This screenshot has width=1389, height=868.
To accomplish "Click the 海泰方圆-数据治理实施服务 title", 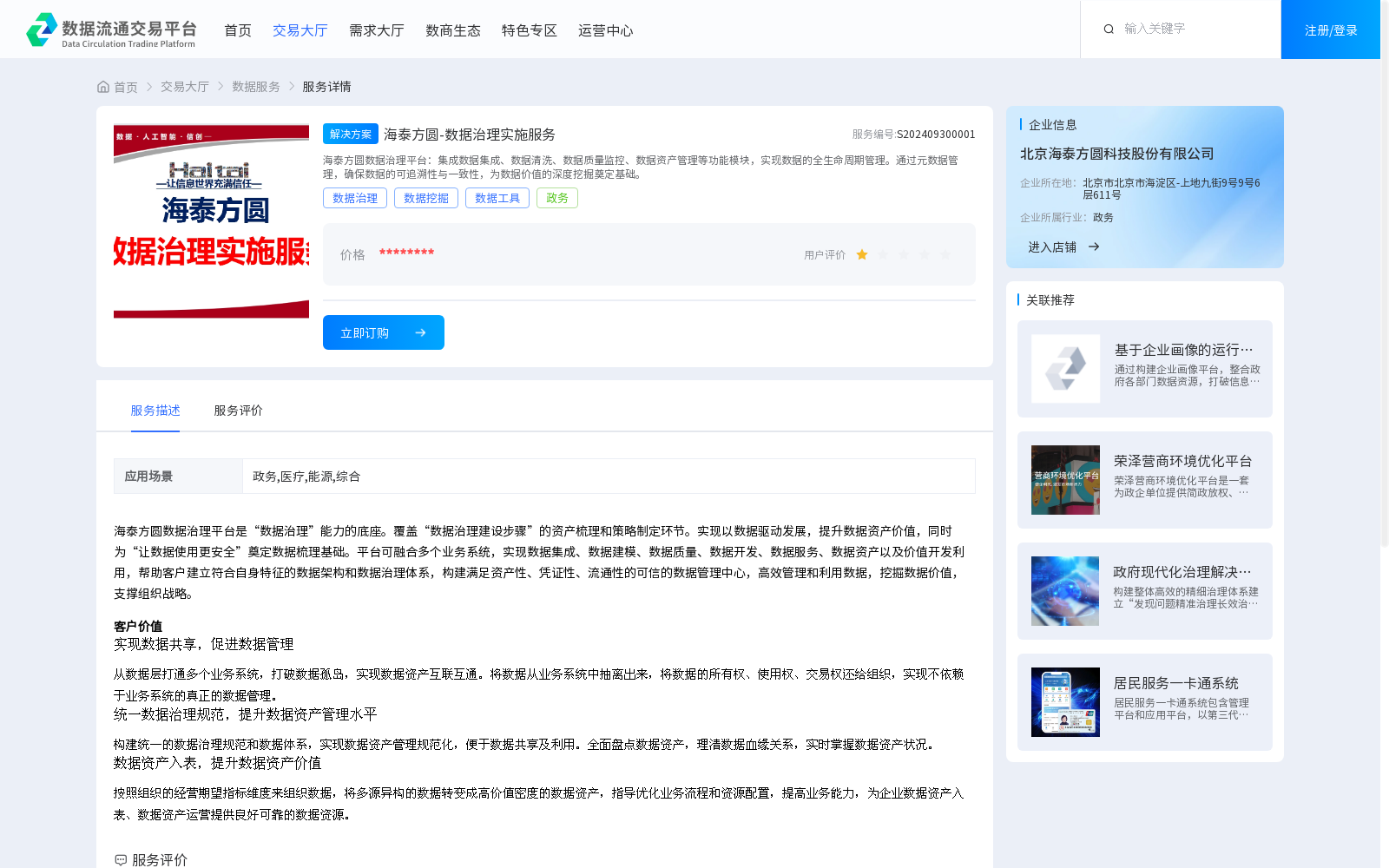I will tap(470, 135).
